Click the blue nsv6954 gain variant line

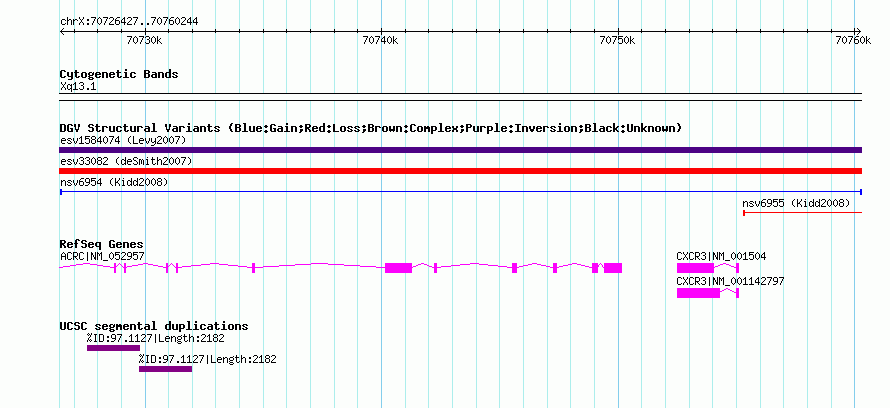click(460, 192)
